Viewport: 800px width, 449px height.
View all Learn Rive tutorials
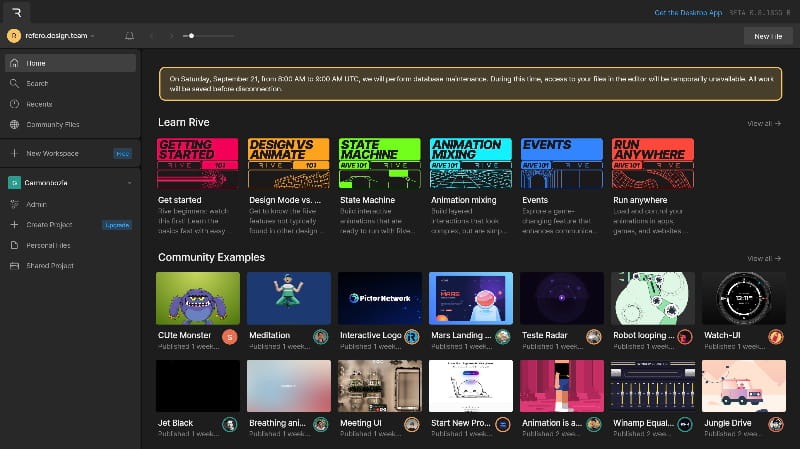coord(764,123)
